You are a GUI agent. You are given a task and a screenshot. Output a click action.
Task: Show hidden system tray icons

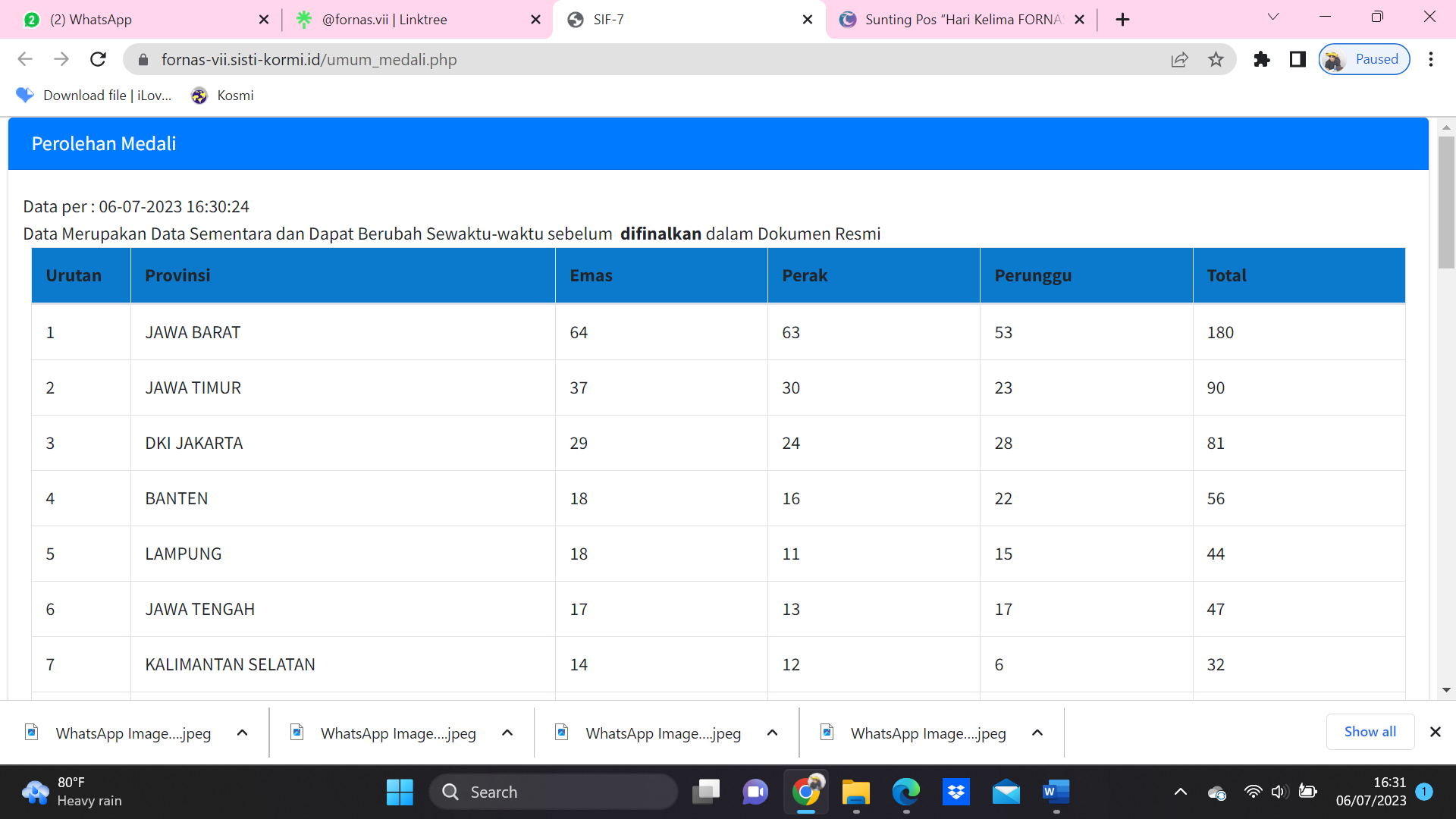1180,792
